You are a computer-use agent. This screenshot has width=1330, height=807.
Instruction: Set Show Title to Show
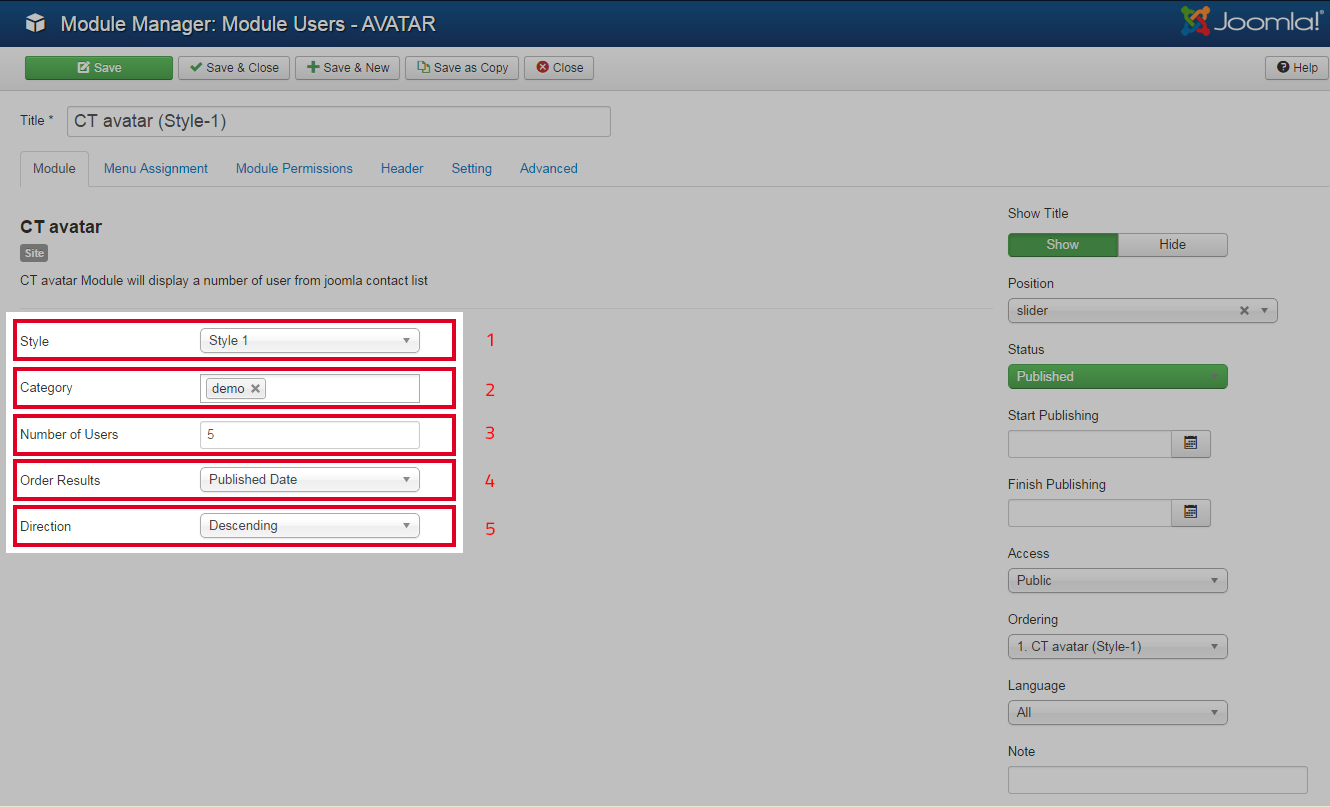click(1063, 245)
